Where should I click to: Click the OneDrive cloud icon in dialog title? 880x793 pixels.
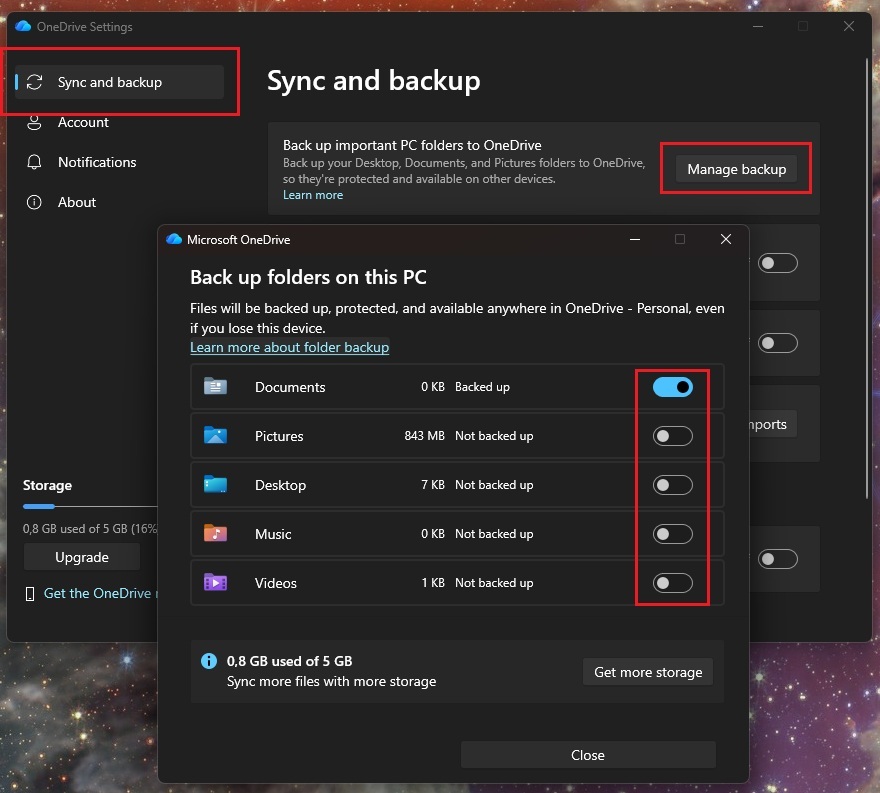coord(174,240)
